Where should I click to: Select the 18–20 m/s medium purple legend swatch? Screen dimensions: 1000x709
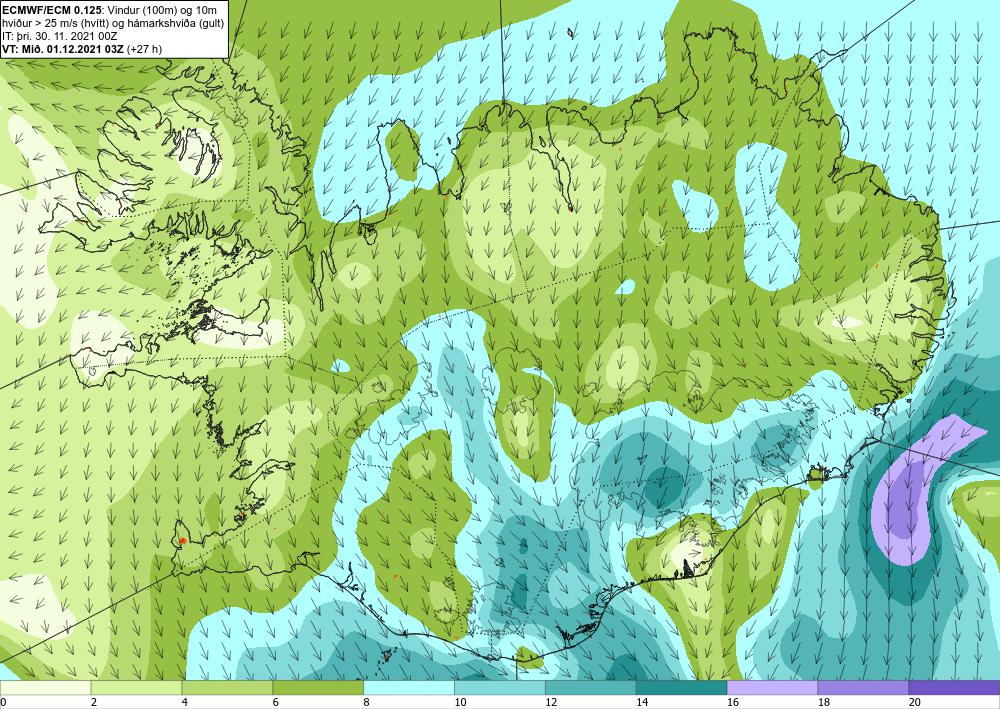863,687
